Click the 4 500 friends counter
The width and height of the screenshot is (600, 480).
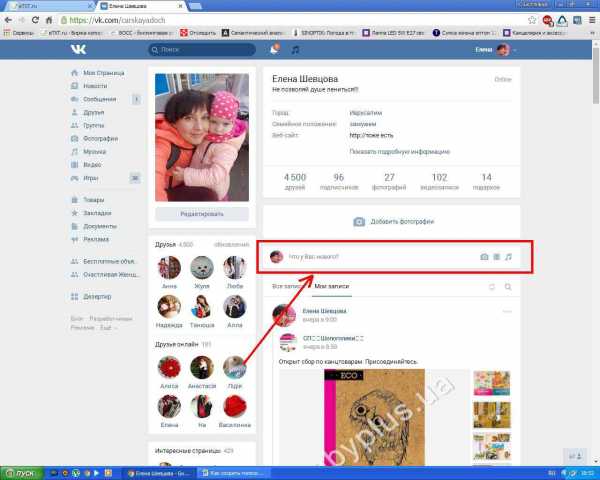pos(295,181)
